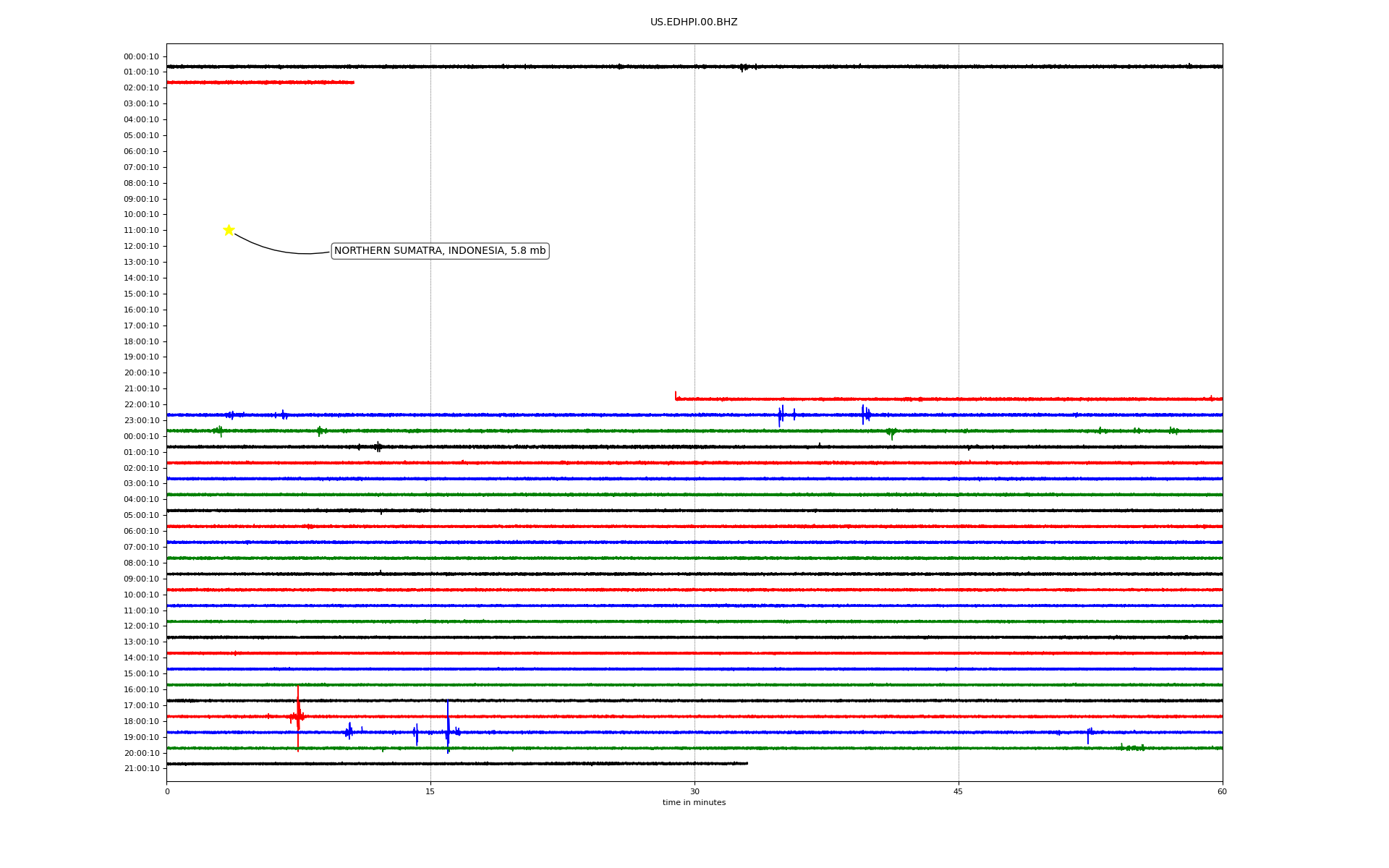
Task: Click the 30 tick on the x-axis
Action: (x=694, y=791)
